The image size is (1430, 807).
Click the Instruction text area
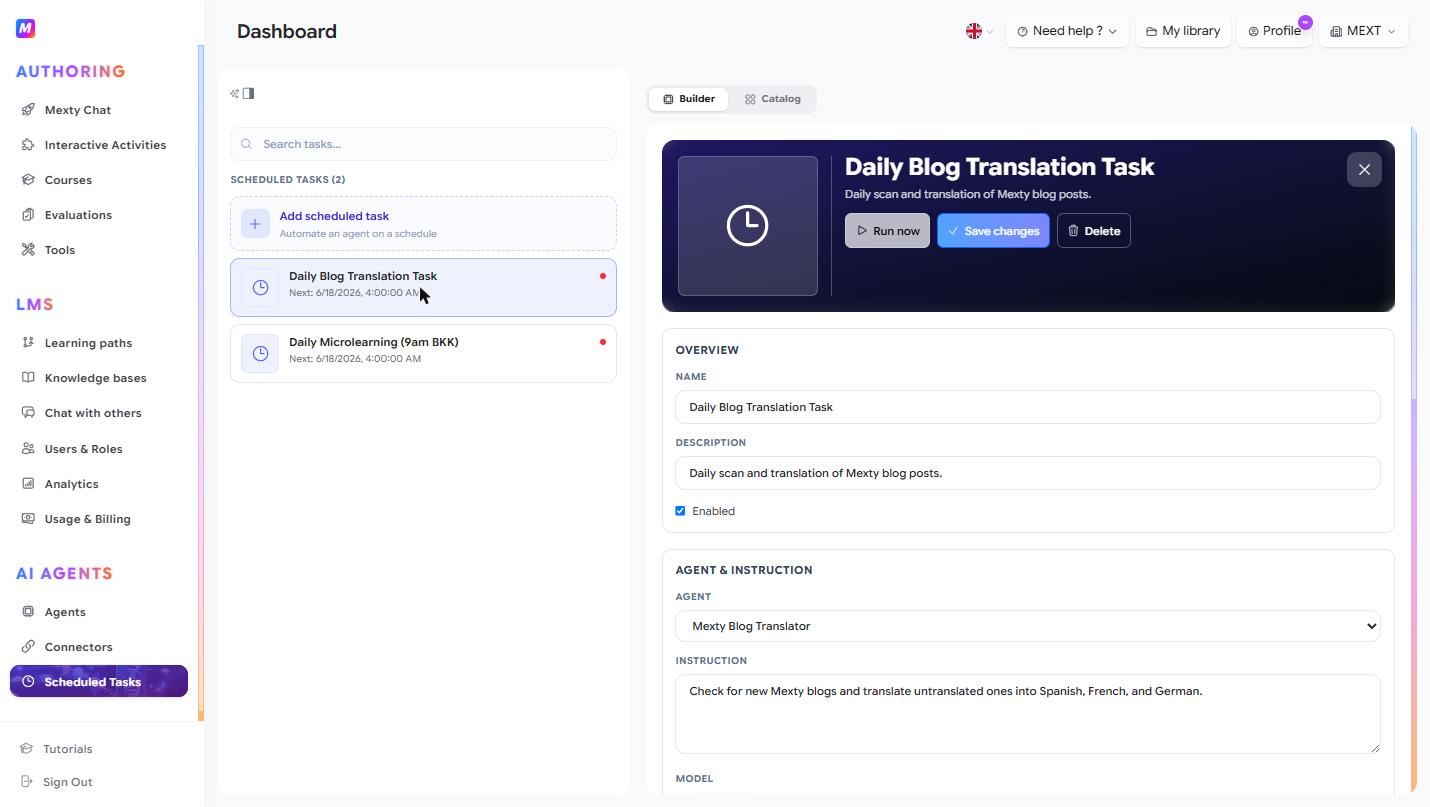pos(1028,714)
